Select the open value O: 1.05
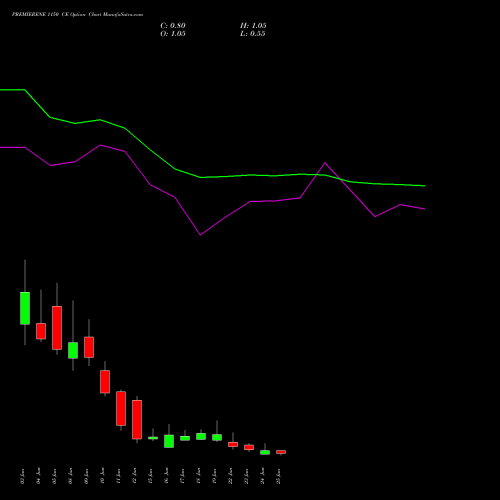The width and height of the screenshot is (500, 500). [173, 34]
